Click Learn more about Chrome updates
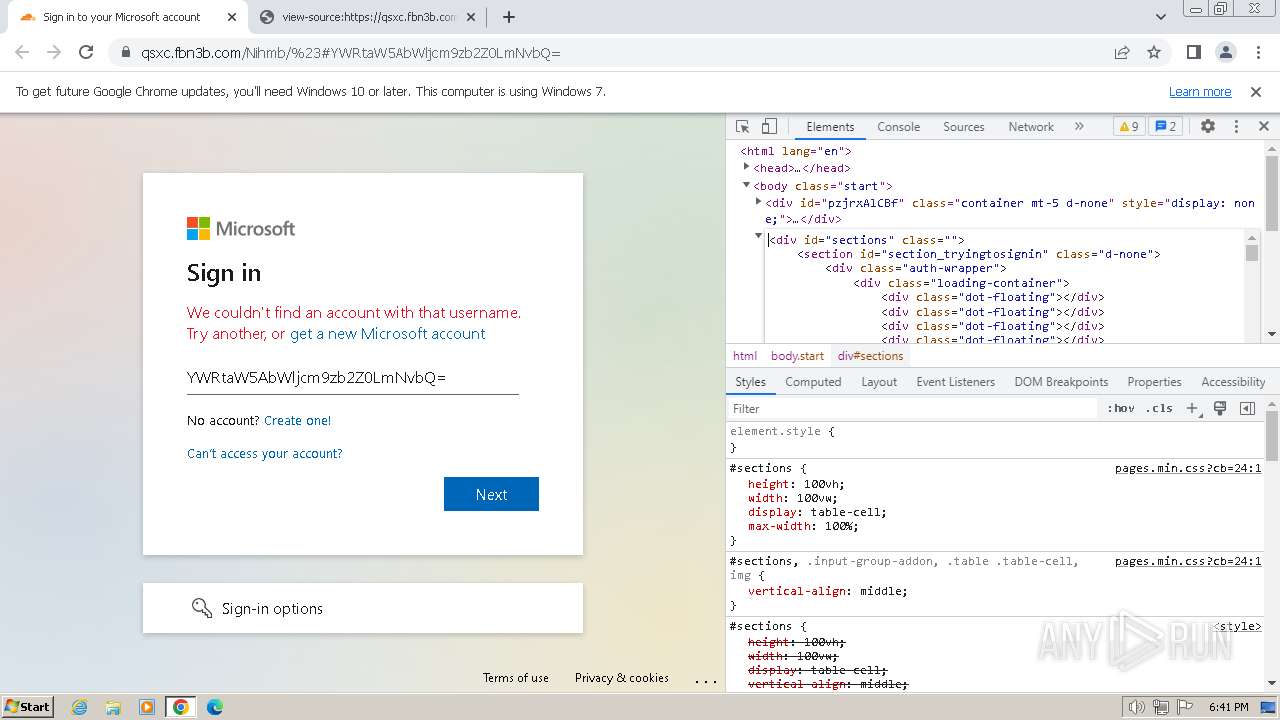The width and height of the screenshot is (1280, 720). point(1200,92)
